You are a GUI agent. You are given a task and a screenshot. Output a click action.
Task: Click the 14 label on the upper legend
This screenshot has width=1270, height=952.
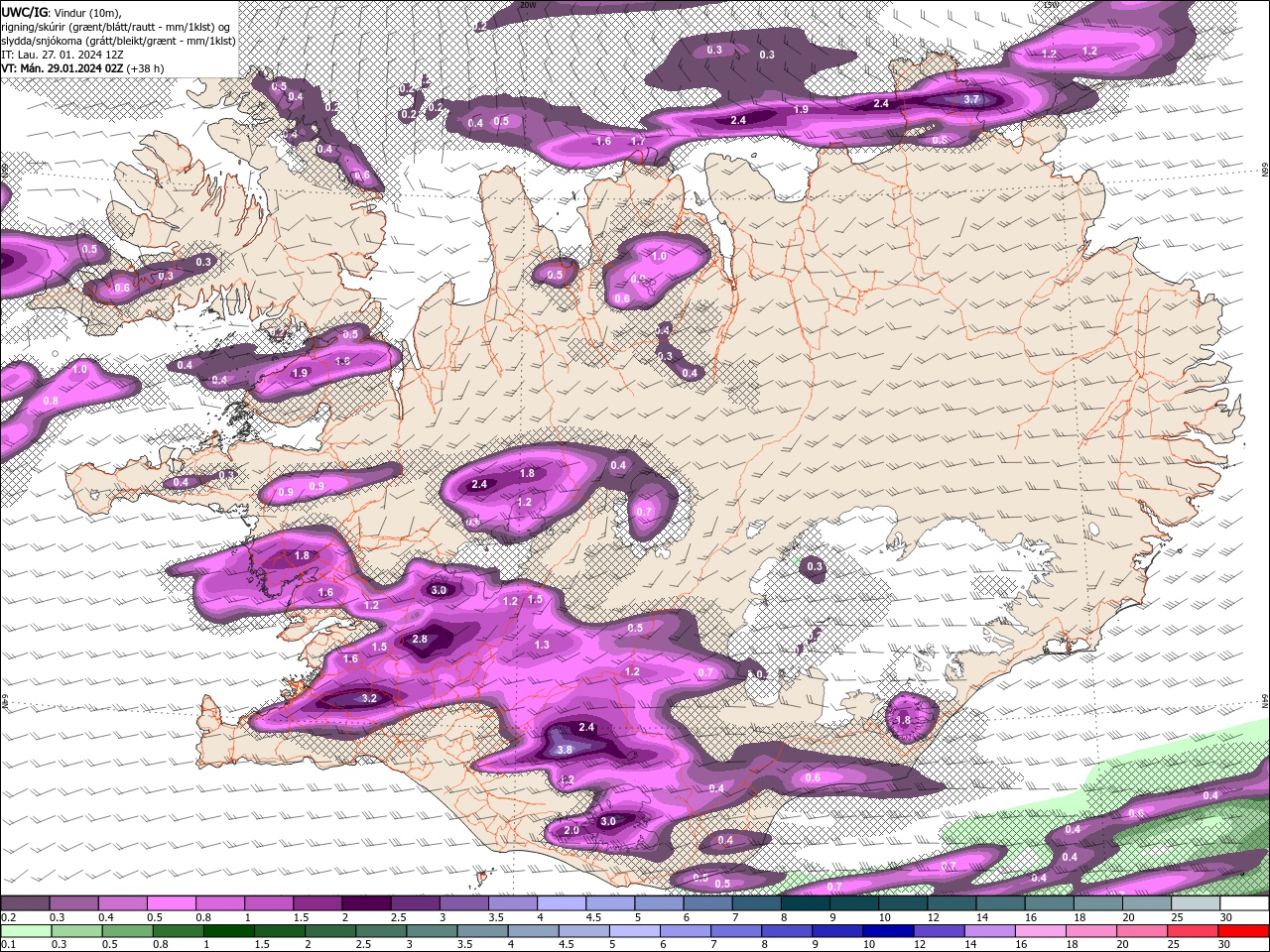(981, 918)
